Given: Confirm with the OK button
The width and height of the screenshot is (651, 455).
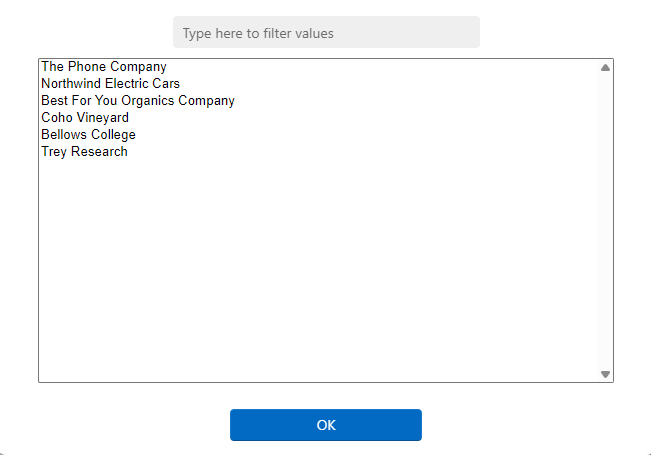Looking at the screenshot, I should click(326, 425).
